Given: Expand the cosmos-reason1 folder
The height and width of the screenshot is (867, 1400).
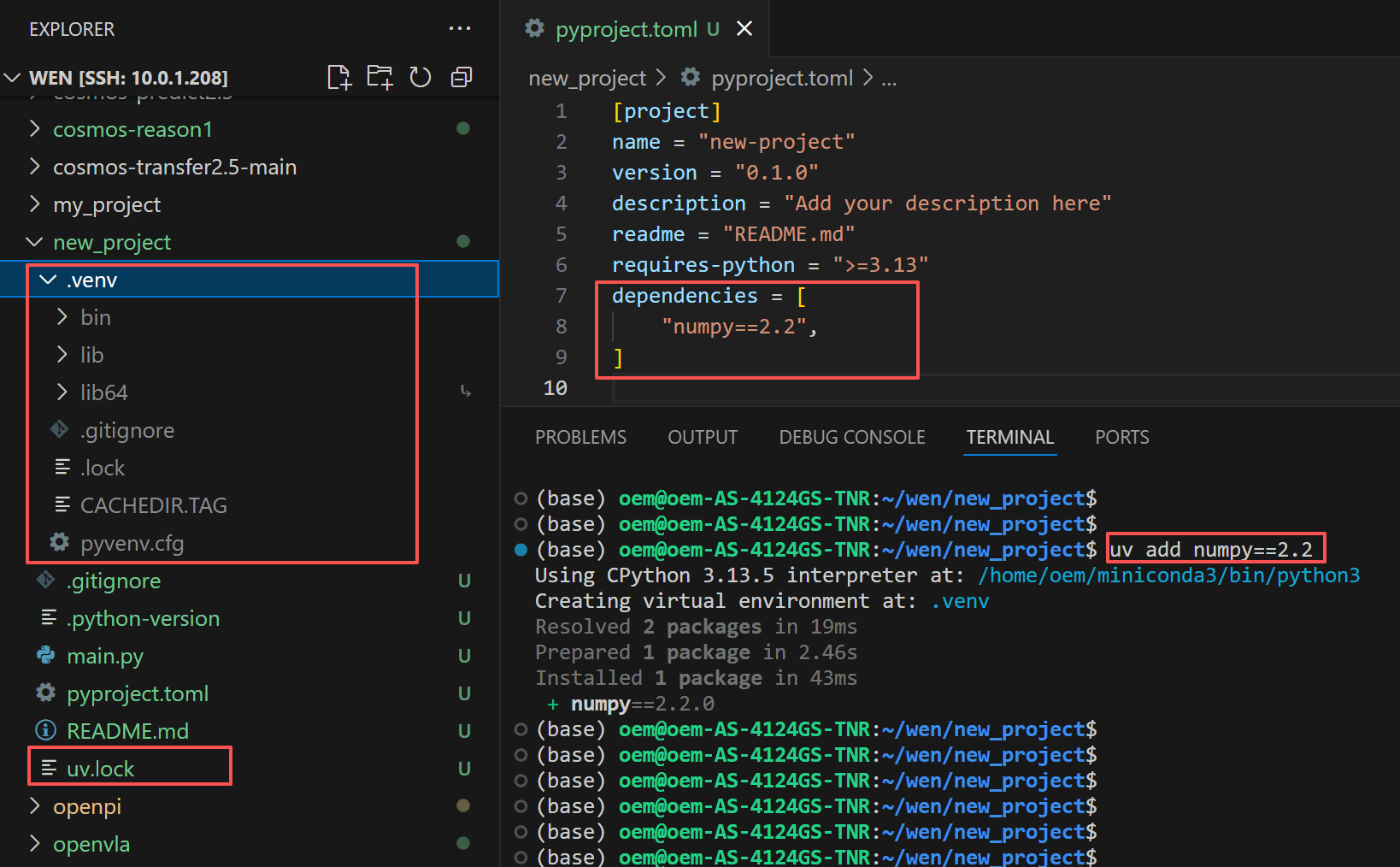Looking at the screenshot, I should 35,128.
